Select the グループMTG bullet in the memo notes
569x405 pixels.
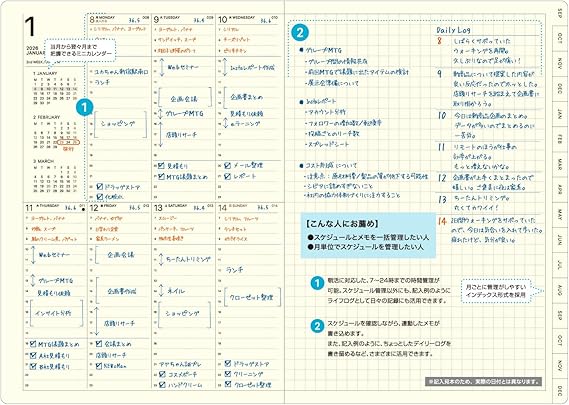point(320,50)
